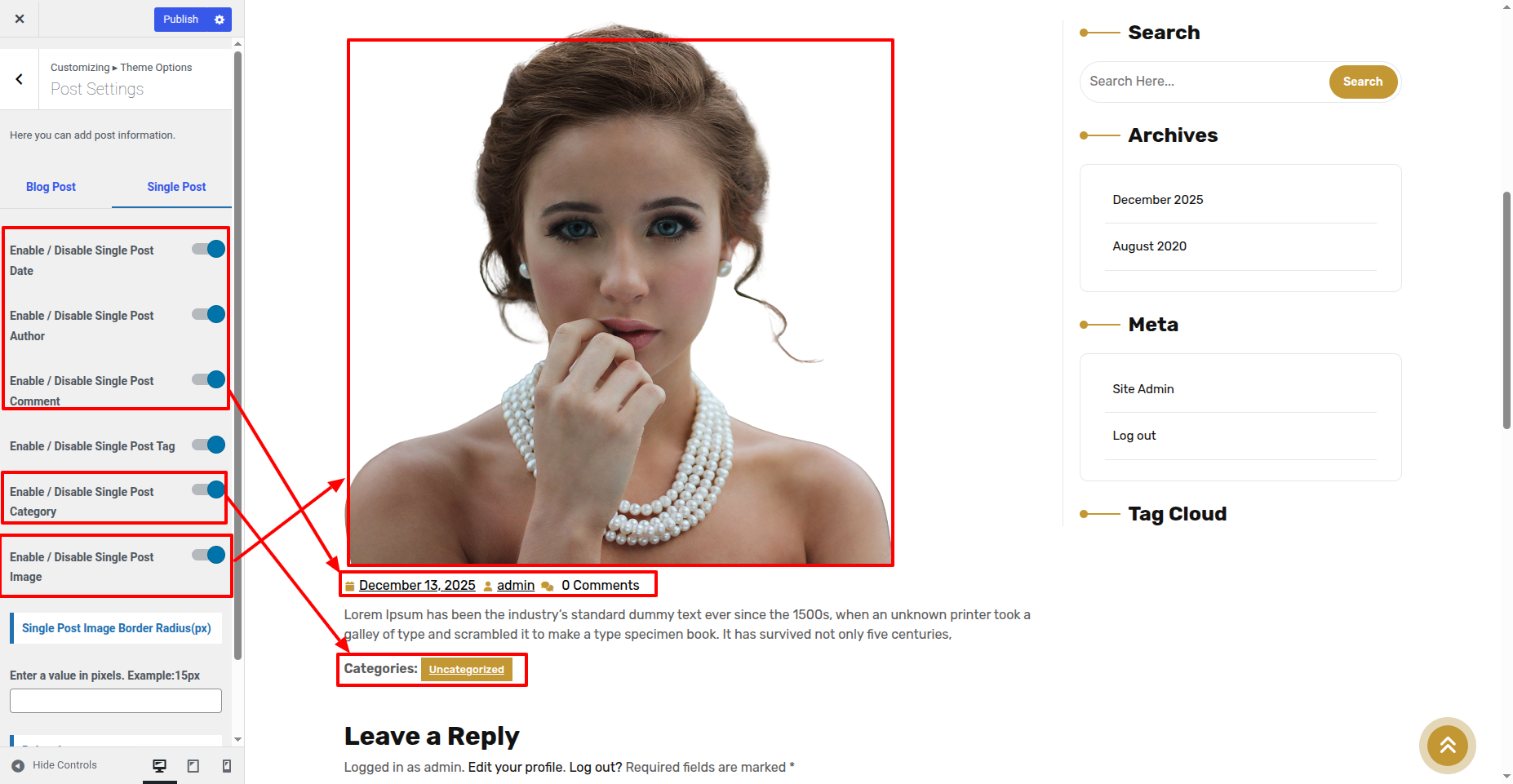Viewport: 1513px width, 784px height.
Task: Toggle Enable / Disable Single Post Author
Action: pyautogui.click(x=209, y=315)
